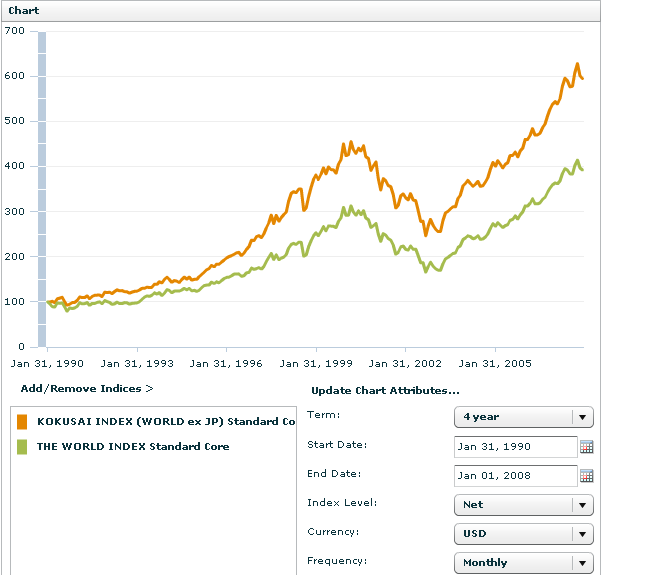Click the Update Chart Attributes heading
The image size is (651, 575).
385,391
